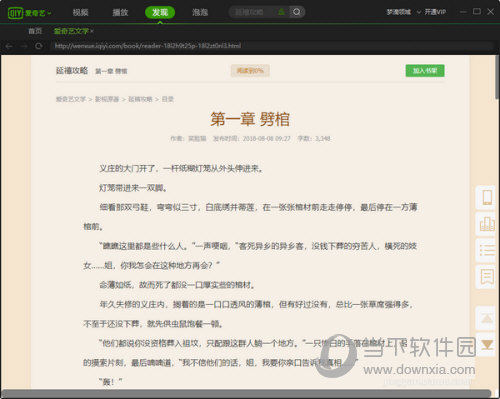500x399 pixels.
Task: Click the paragraph 灯笼带进来一双脚
Action: click(x=133, y=188)
